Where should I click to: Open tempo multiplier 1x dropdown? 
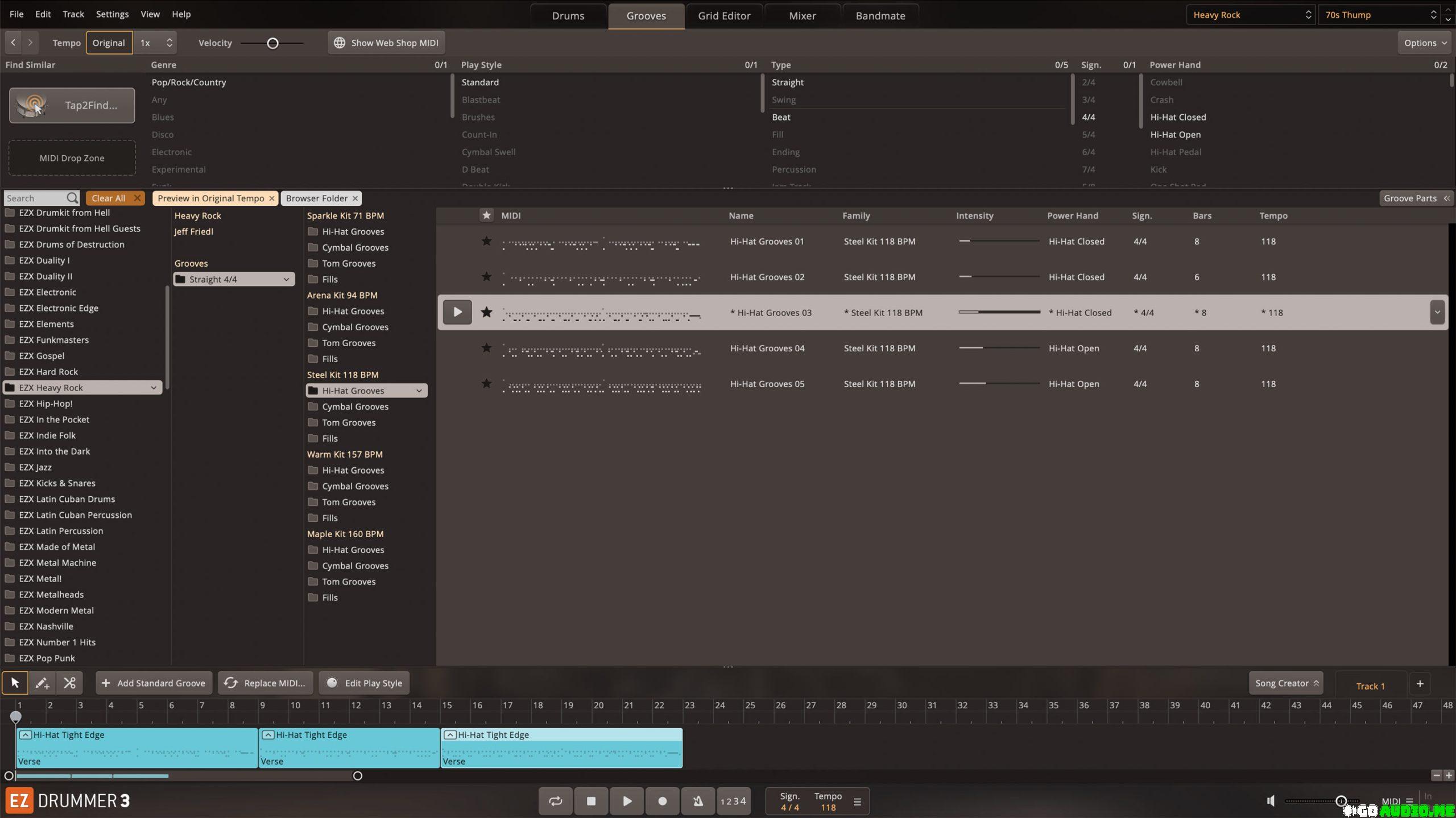tap(156, 43)
